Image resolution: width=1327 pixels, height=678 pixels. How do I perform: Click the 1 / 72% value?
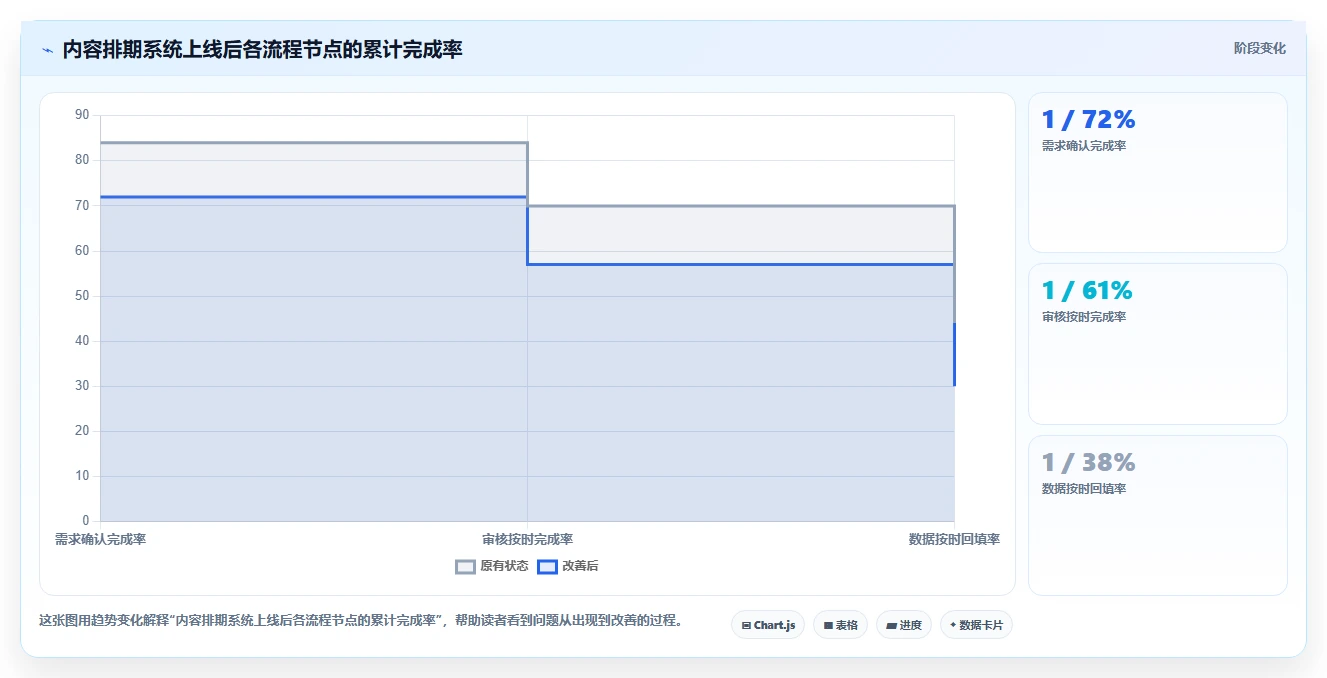click(x=1089, y=120)
